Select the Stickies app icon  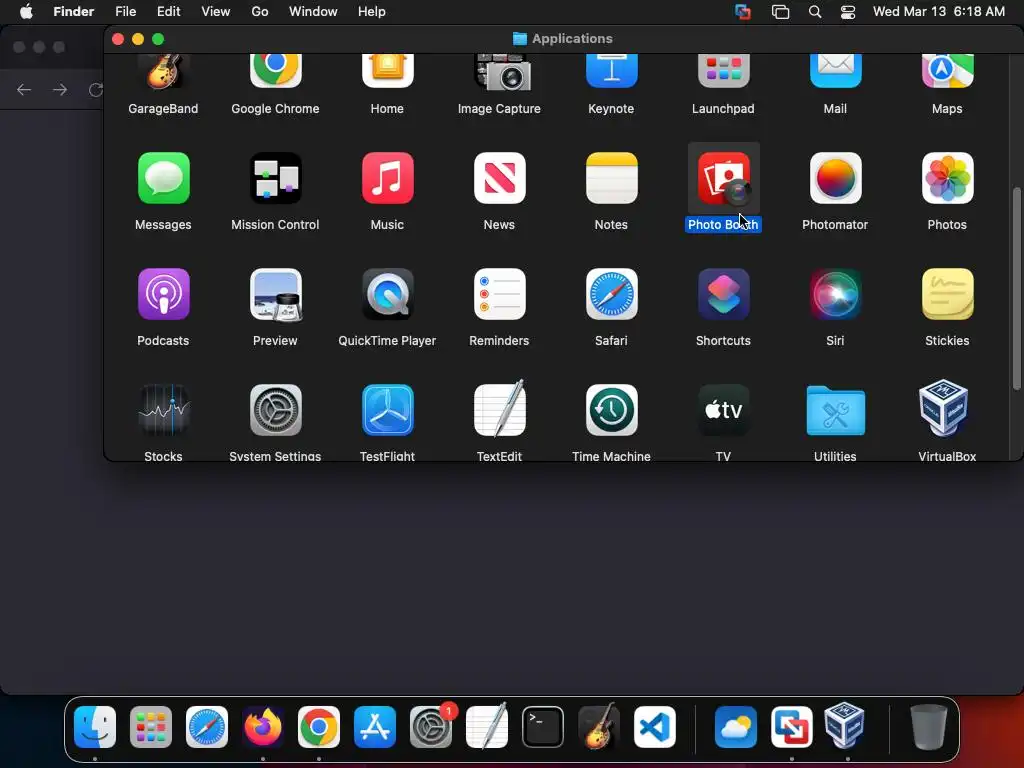[x=947, y=294]
